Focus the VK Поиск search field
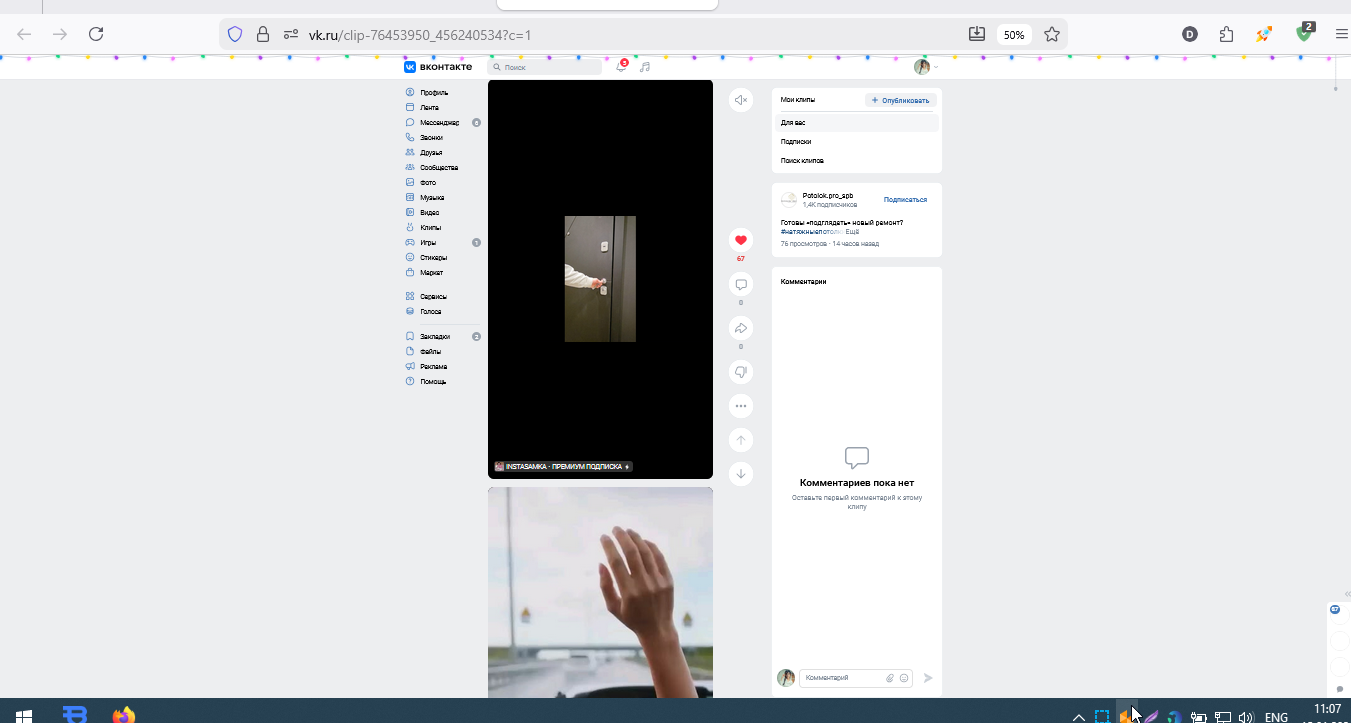1351x723 pixels. pyautogui.click(x=545, y=67)
